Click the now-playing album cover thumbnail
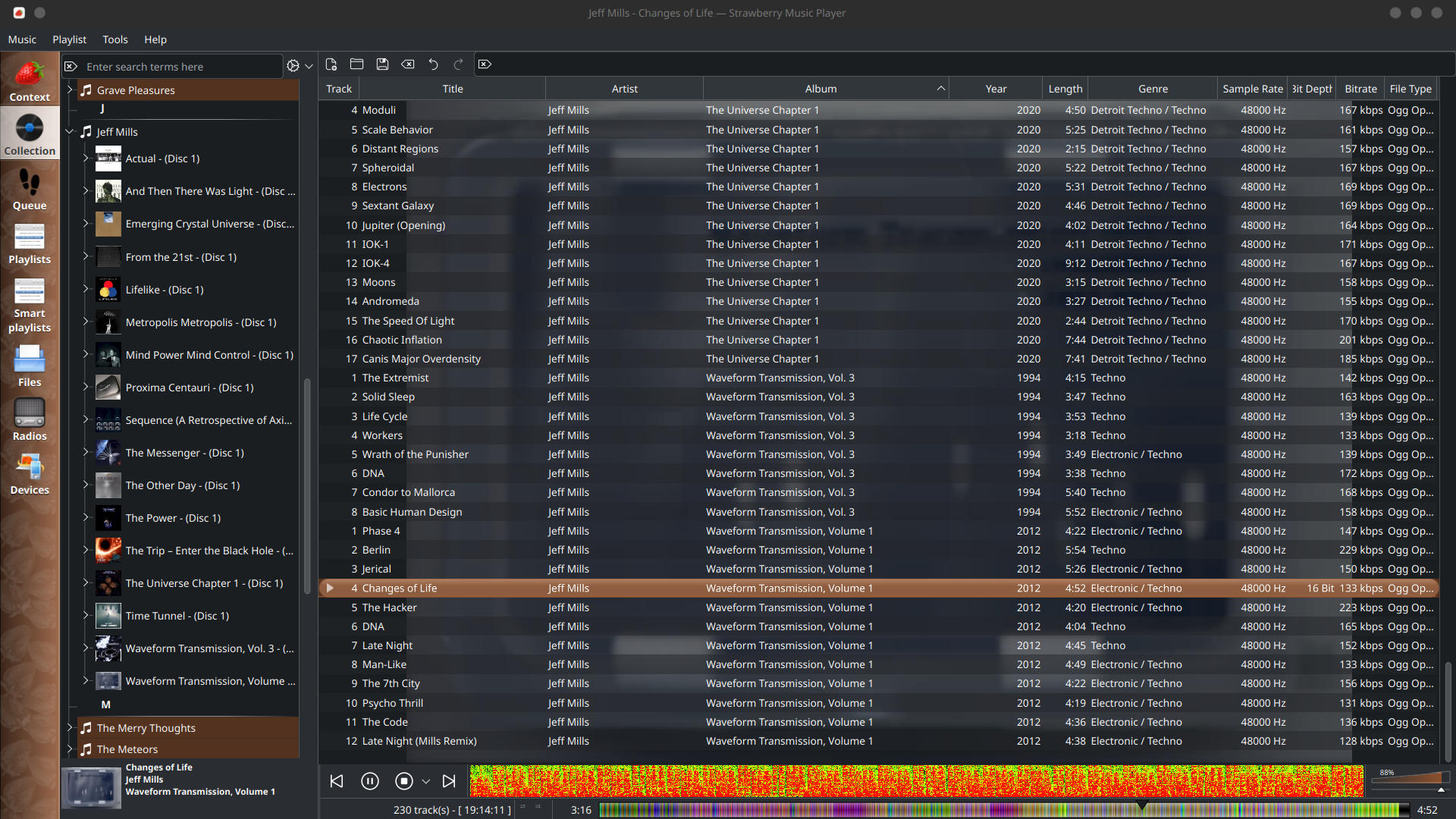1456x819 pixels. (x=91, y=788)
